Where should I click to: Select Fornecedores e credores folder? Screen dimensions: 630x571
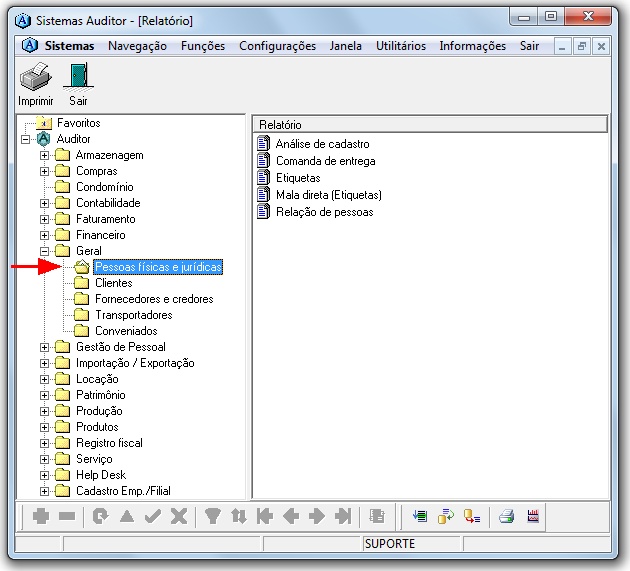[154, 299]
